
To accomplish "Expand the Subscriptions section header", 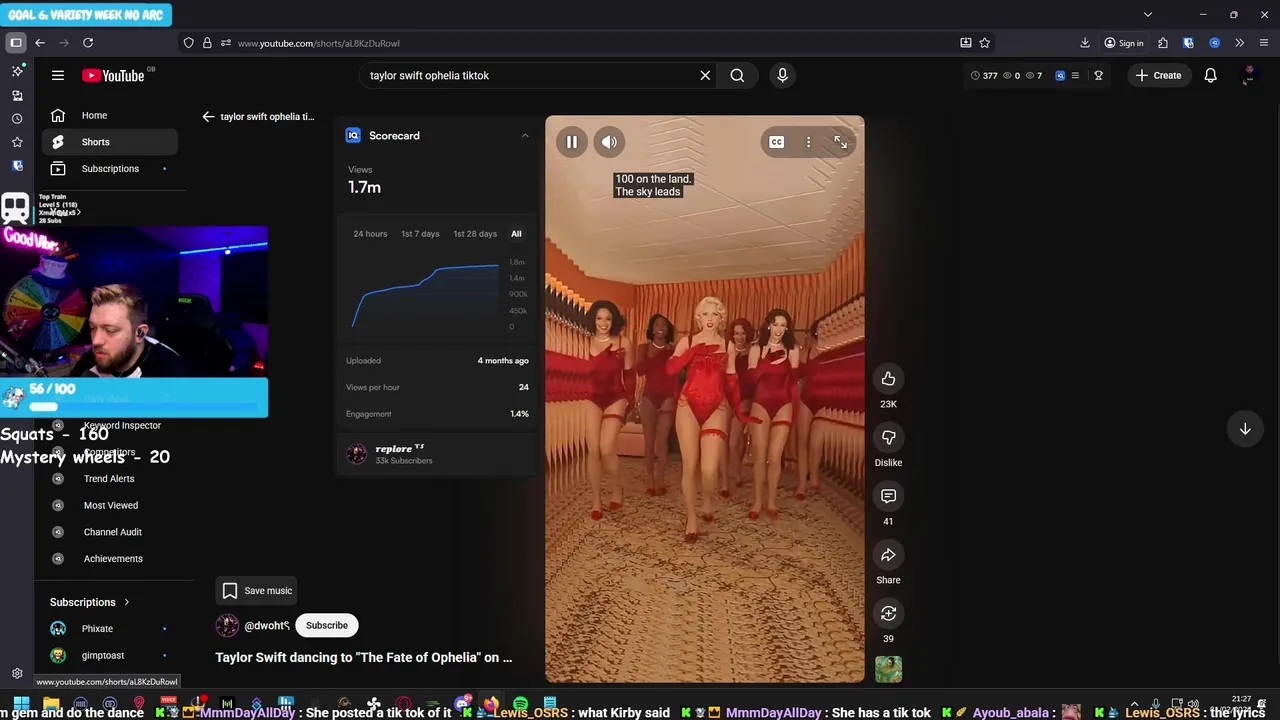I will coord(90,602).
